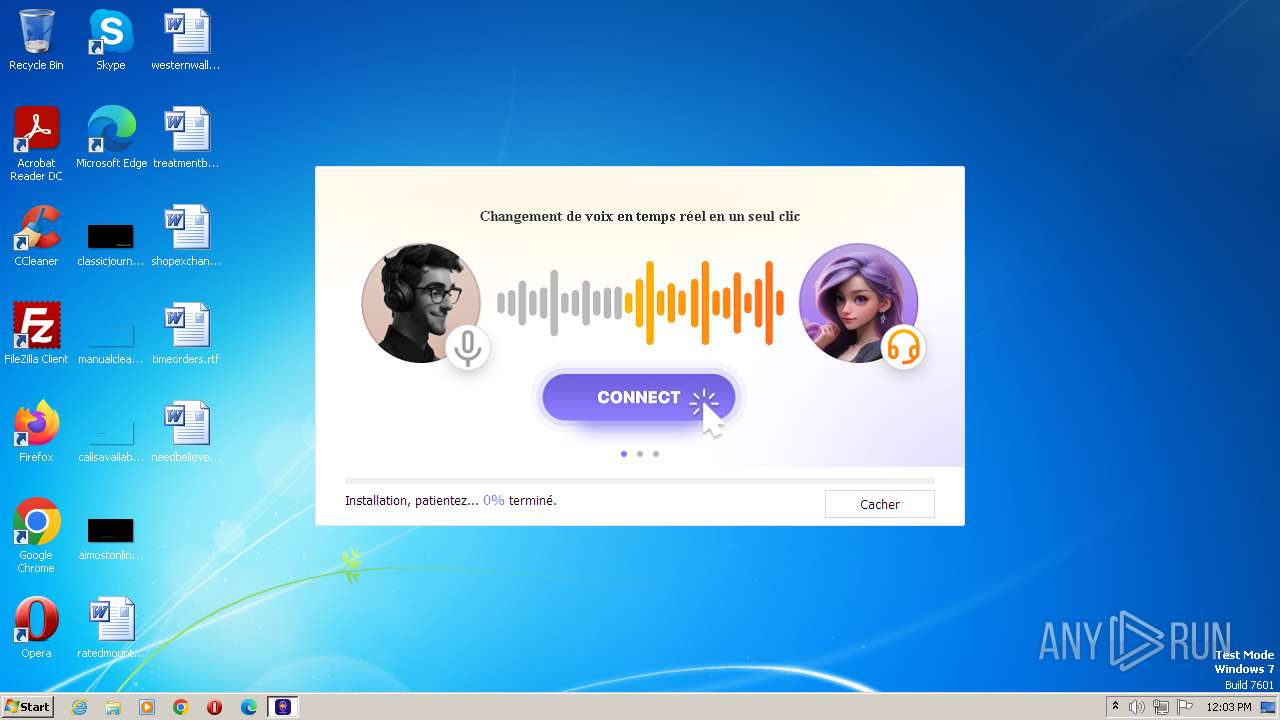The image size is (1280, 720).
Task: Select the third carousel dot indicator
Action: tap(656, 454)
